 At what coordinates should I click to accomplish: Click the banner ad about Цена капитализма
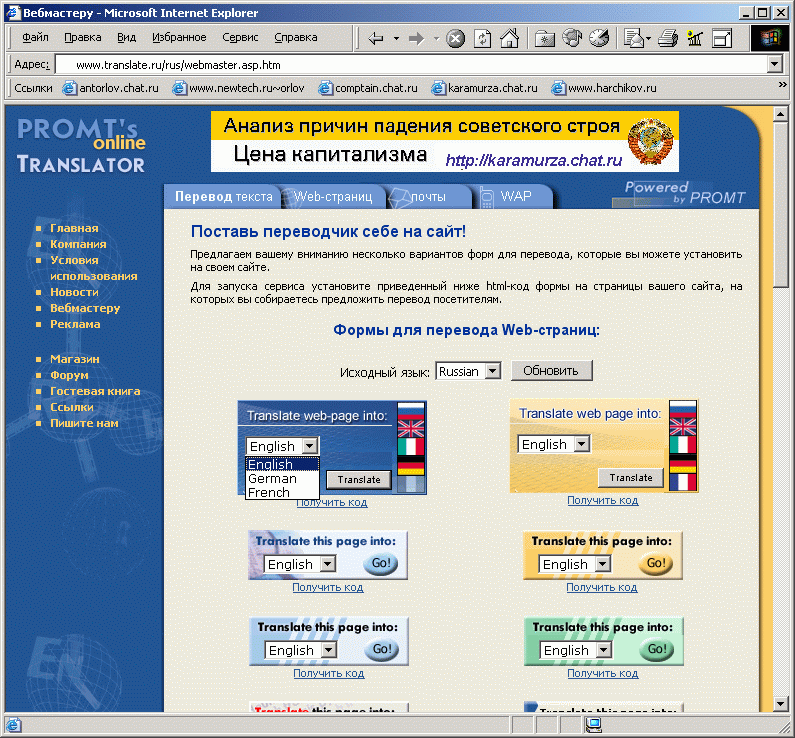click(x=445, y=141)
